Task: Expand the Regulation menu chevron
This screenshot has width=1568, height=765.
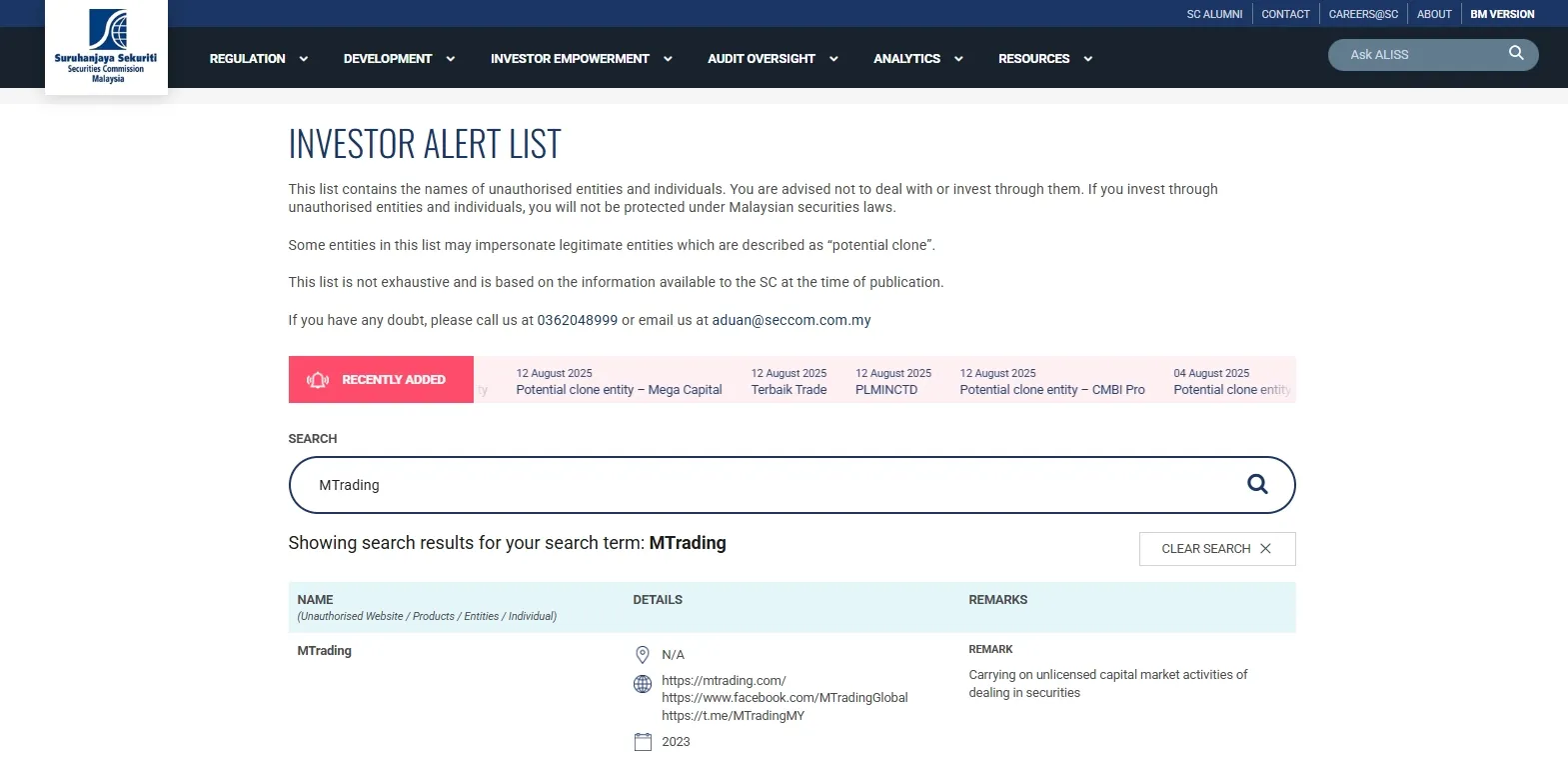Action: 304,59
